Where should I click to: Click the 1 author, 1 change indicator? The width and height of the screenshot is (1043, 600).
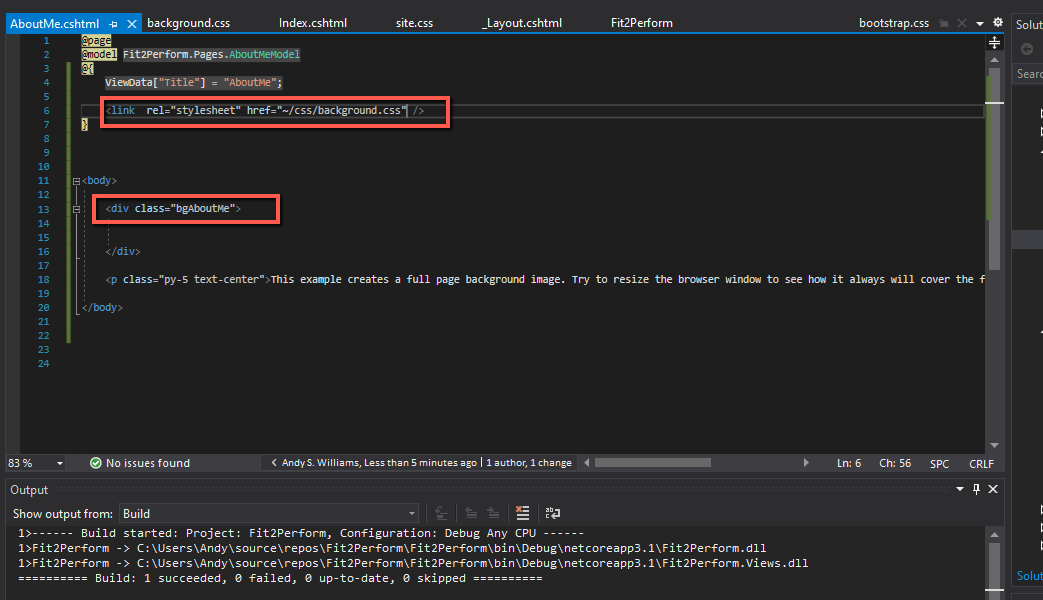click(x=529, y=463)
